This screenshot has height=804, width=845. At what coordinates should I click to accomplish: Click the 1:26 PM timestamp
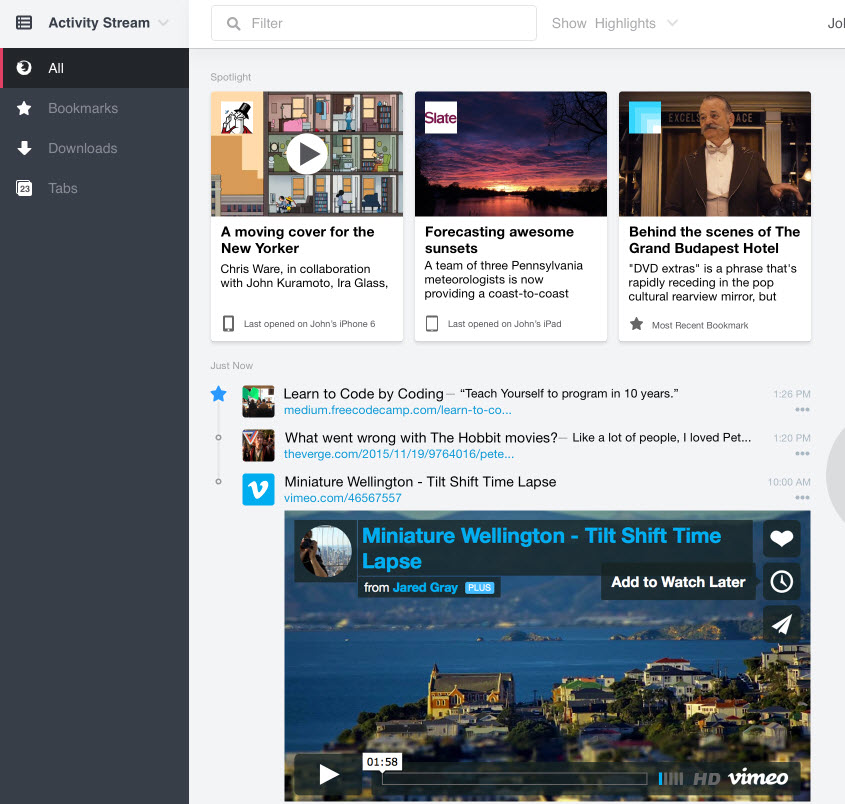coord(792,394)
